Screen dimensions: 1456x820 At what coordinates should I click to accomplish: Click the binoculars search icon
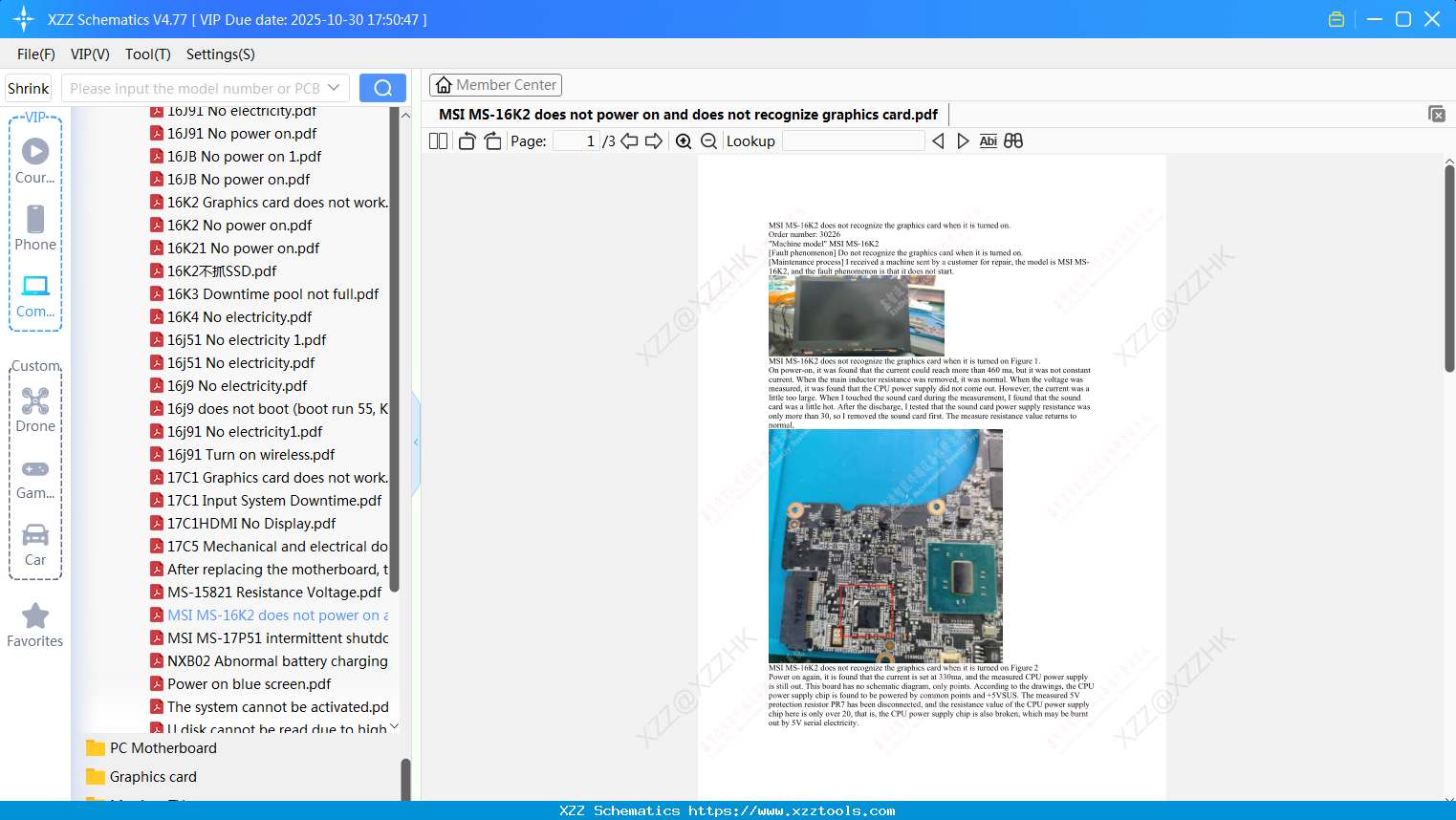coord(1013,141)
